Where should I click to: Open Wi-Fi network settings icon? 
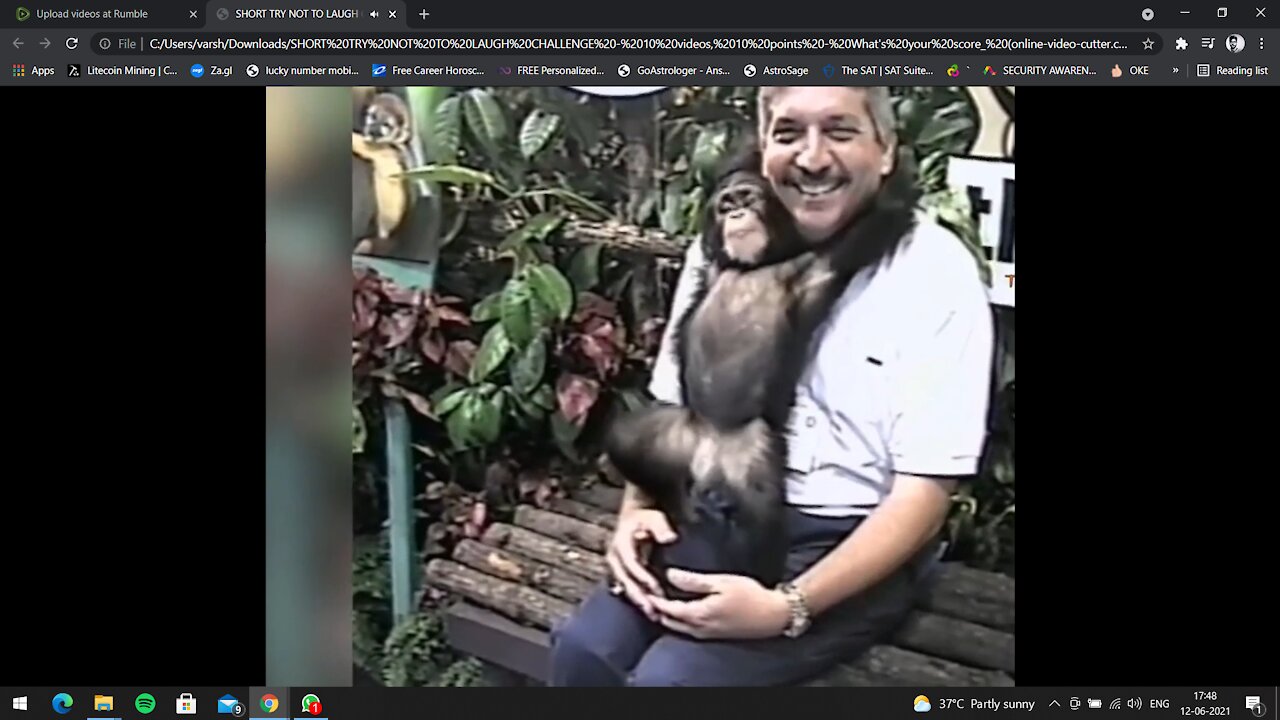[x=1114, y=704]
